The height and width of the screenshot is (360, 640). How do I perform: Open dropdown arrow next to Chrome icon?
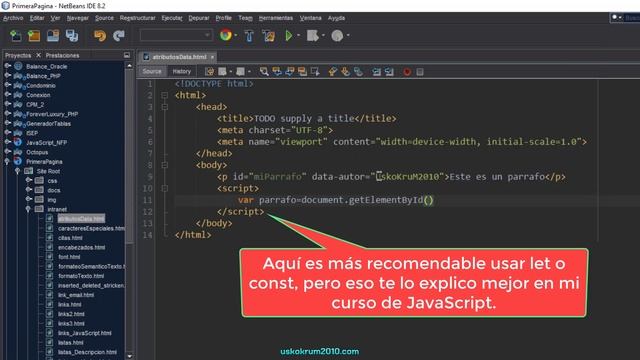tap(236, 36)
